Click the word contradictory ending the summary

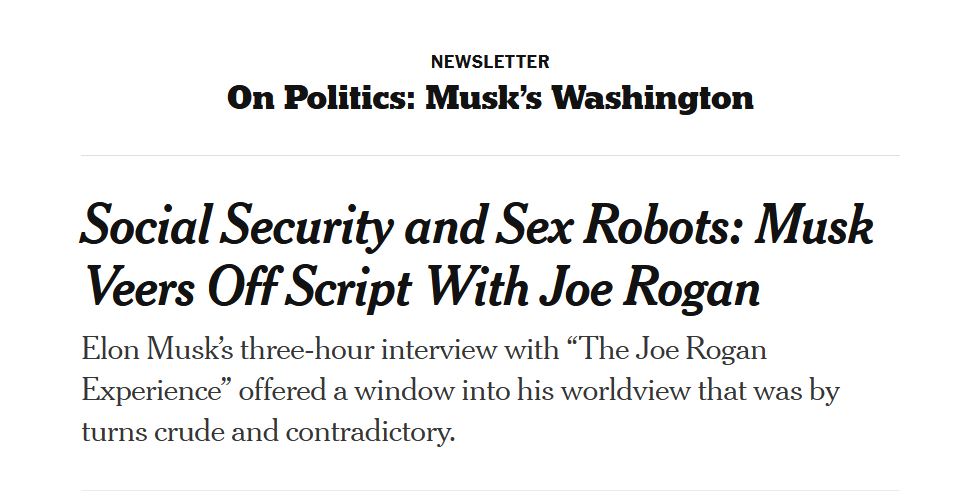point(371,431)
